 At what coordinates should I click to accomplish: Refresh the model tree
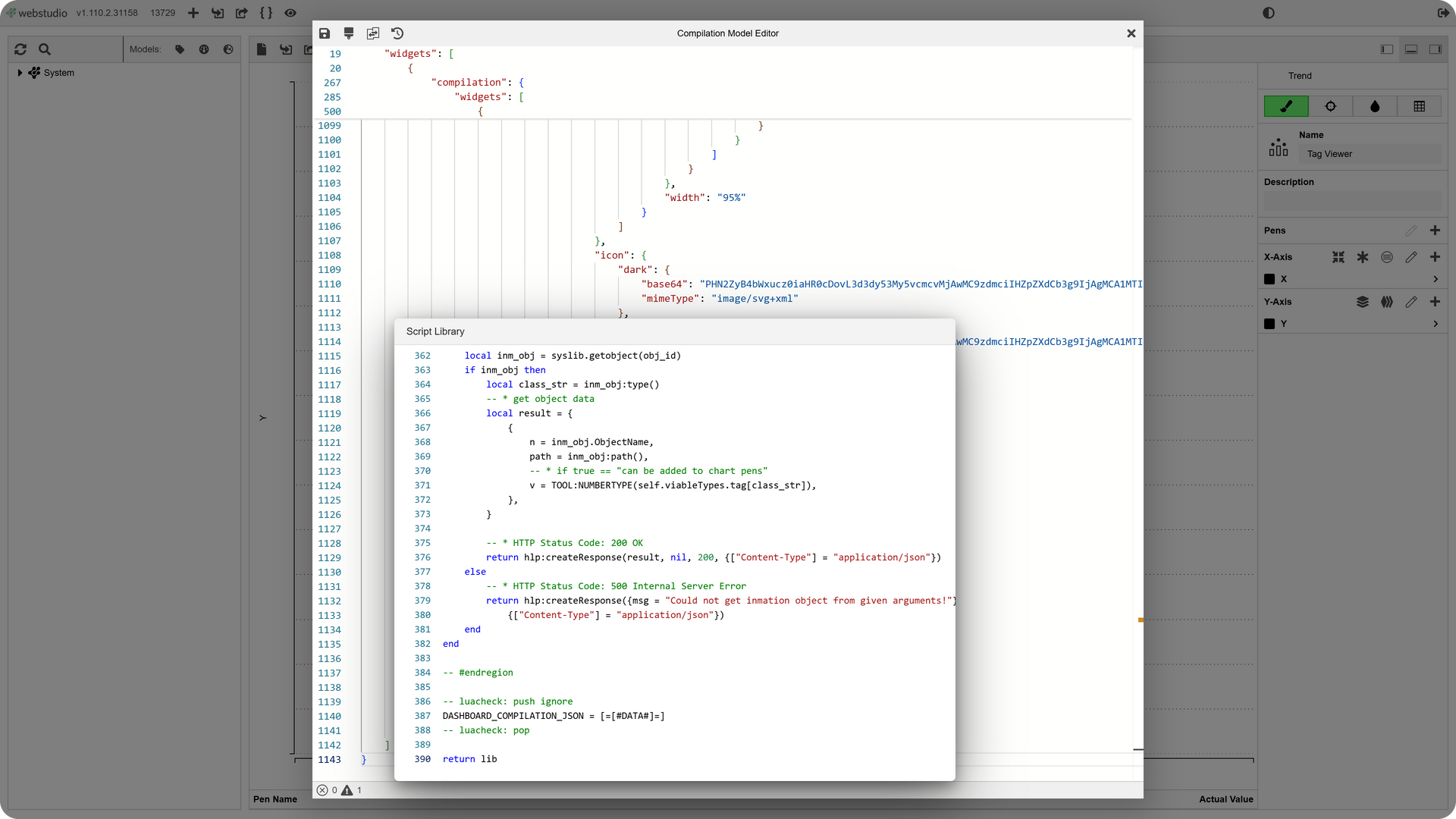[20, 49]
